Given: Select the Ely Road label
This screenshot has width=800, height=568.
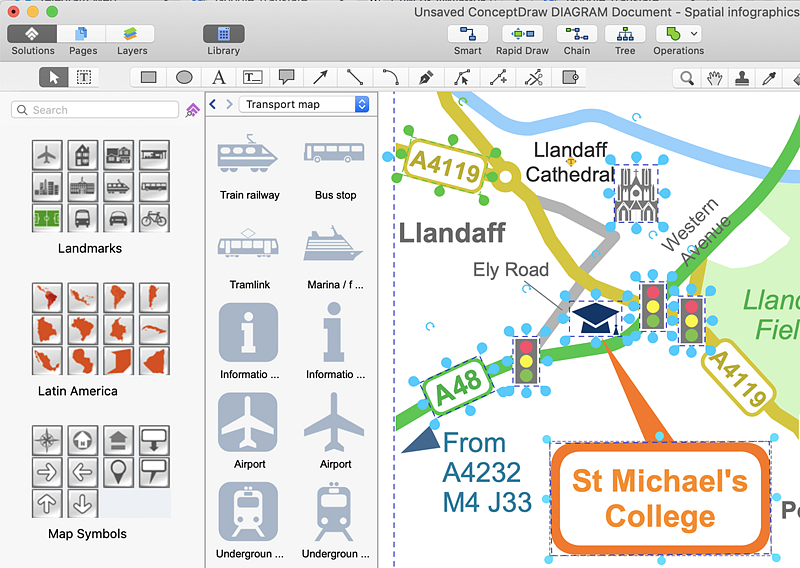Looking at the screenshot, I should (511, 269).
